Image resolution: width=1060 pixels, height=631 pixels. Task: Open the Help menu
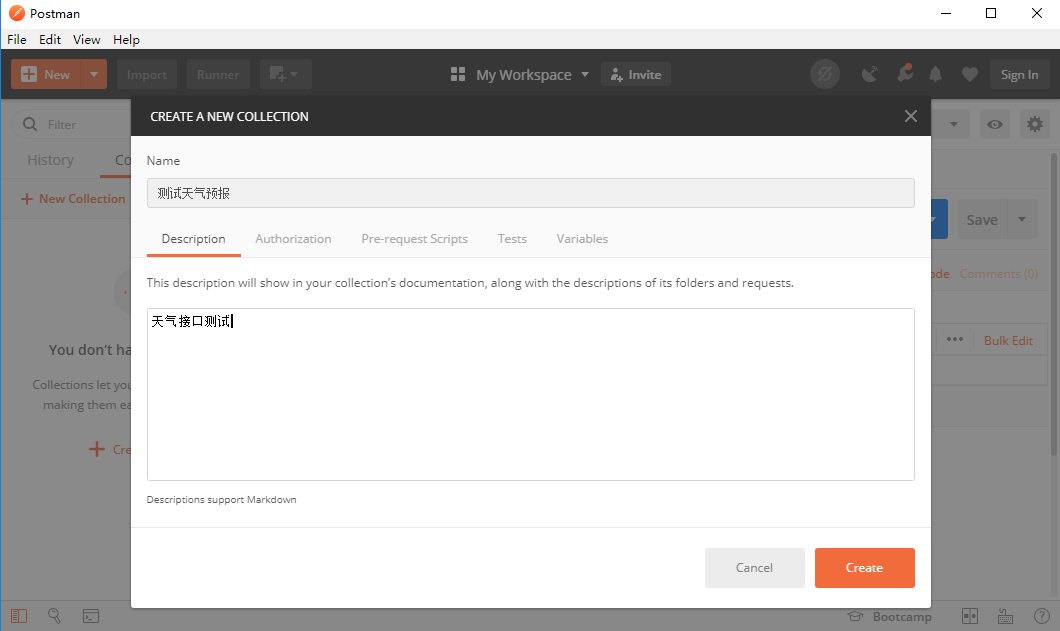pos(126,39)
